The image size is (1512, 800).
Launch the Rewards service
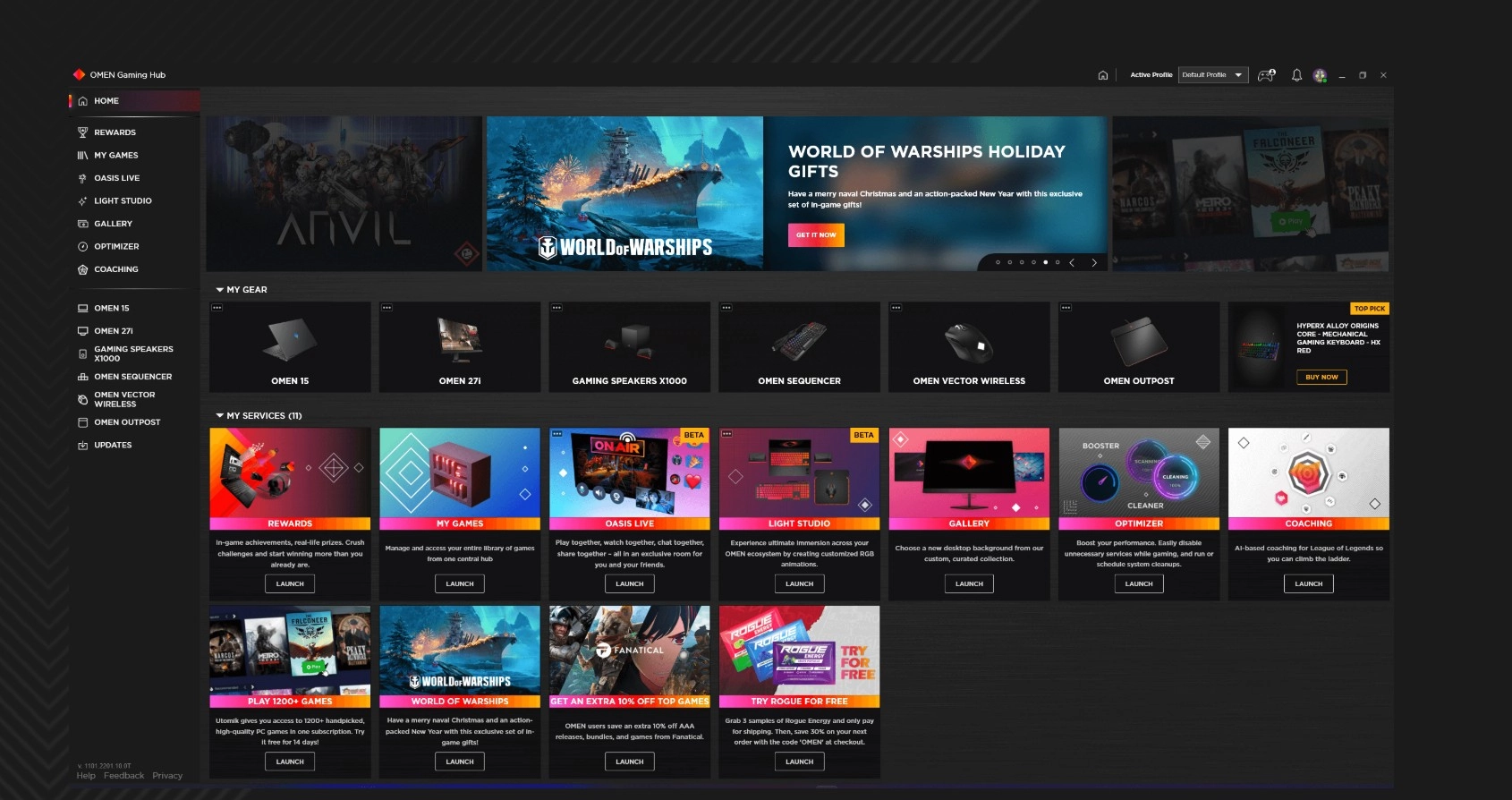(x=290, y=583)
